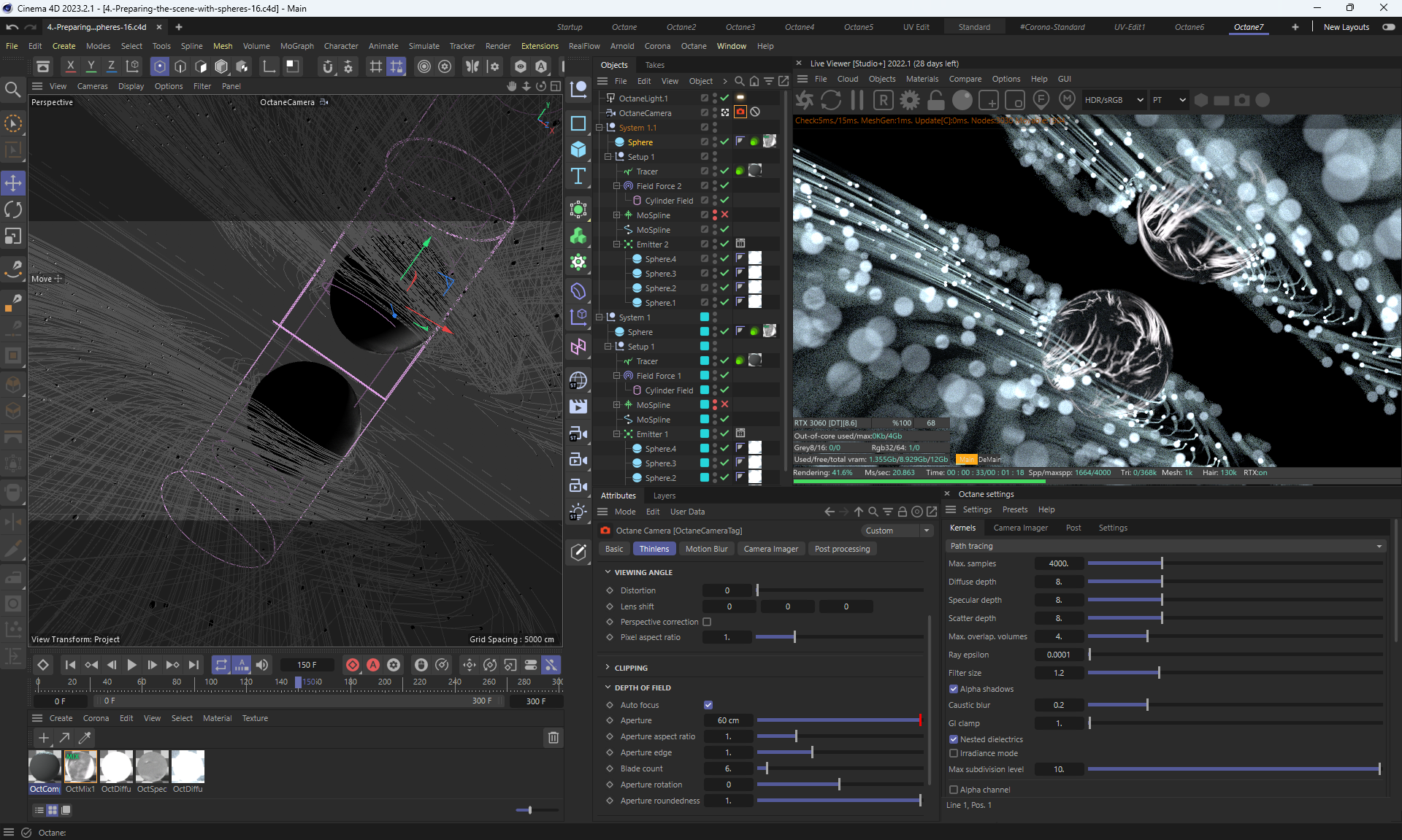Enable the Perspective correction checkbox

(x=707, y=622)
